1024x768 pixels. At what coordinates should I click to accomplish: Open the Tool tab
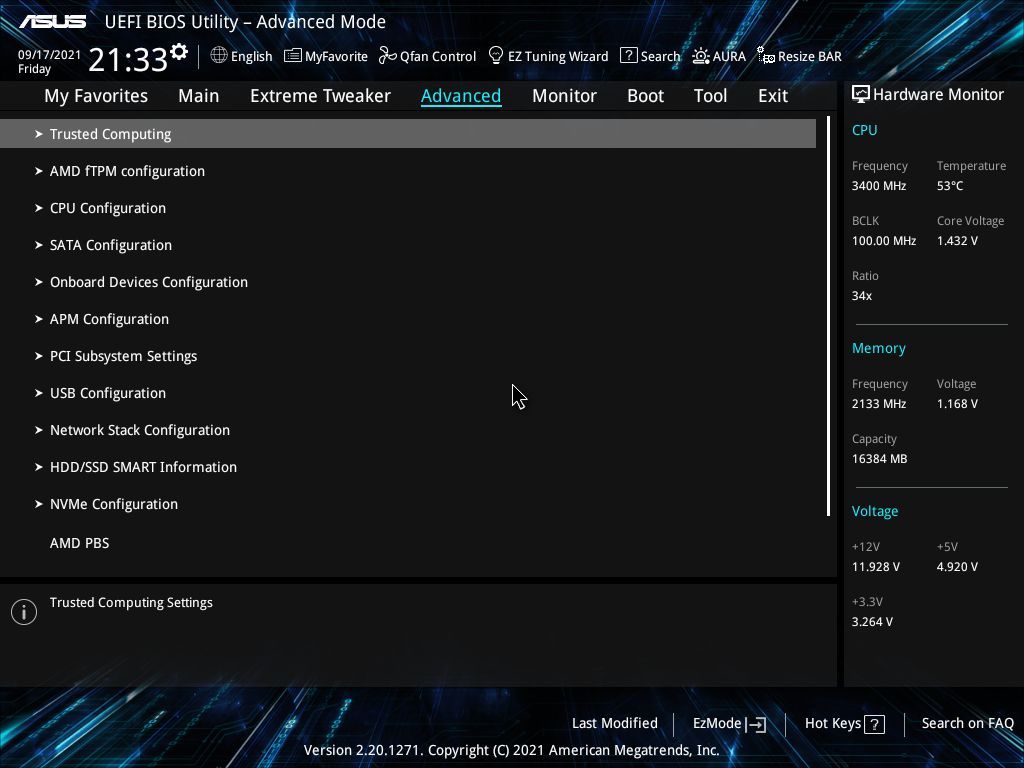(710, 96)
